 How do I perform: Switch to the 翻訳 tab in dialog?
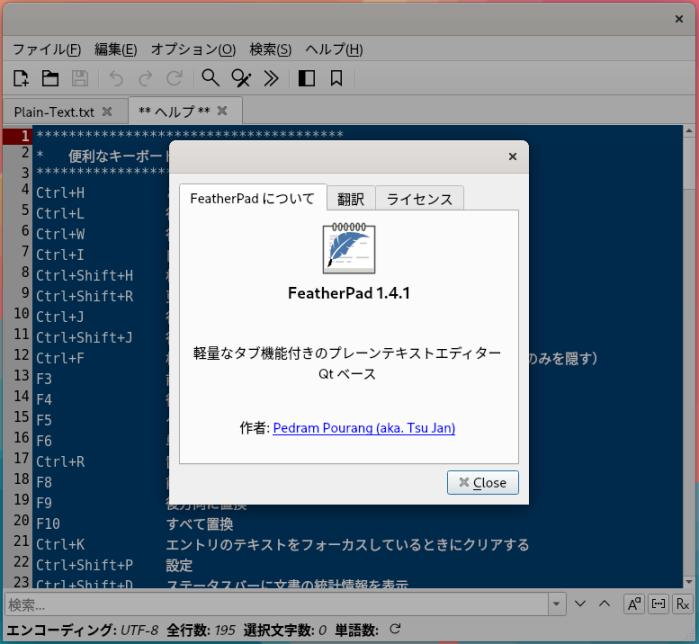click(351, 199)
